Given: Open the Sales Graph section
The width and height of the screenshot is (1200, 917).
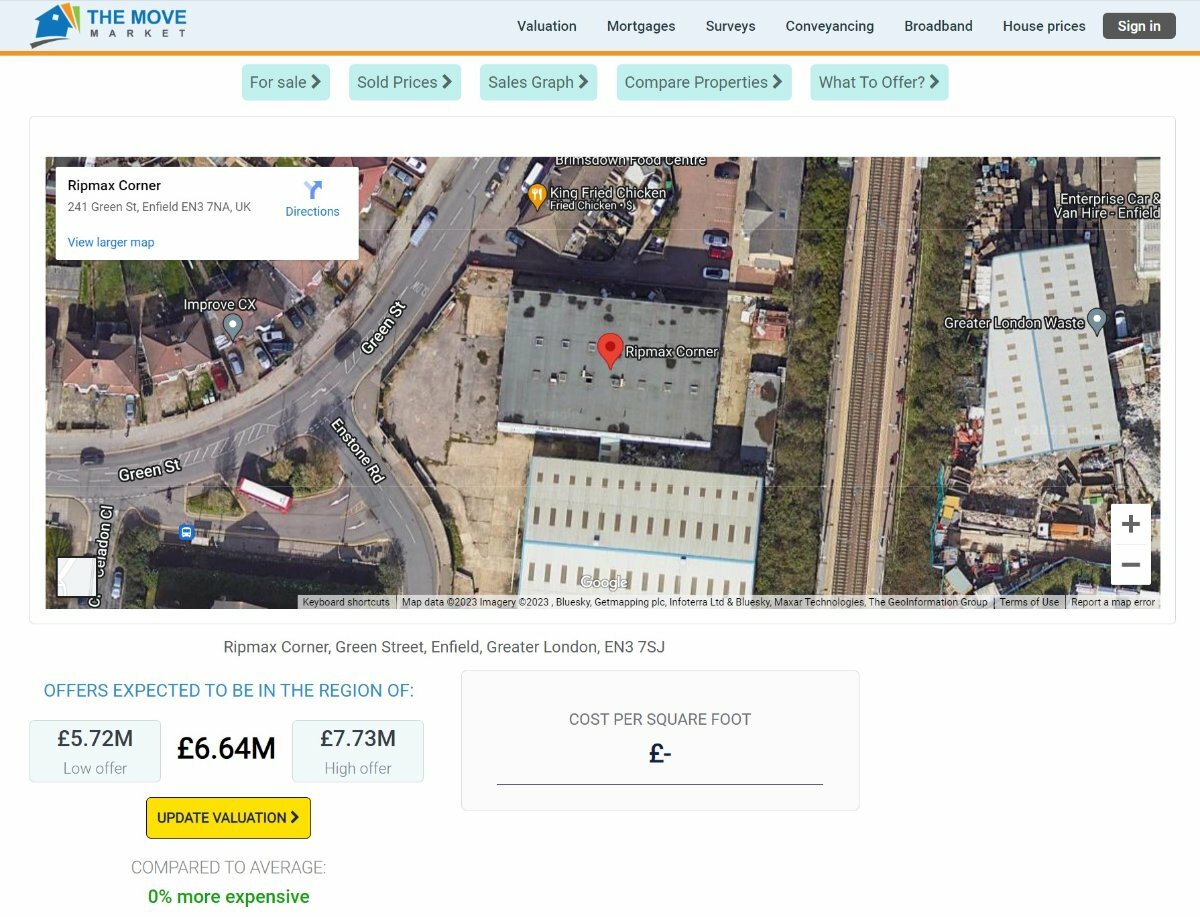Looking at the screenshot, I should click(x=538, y=82).
